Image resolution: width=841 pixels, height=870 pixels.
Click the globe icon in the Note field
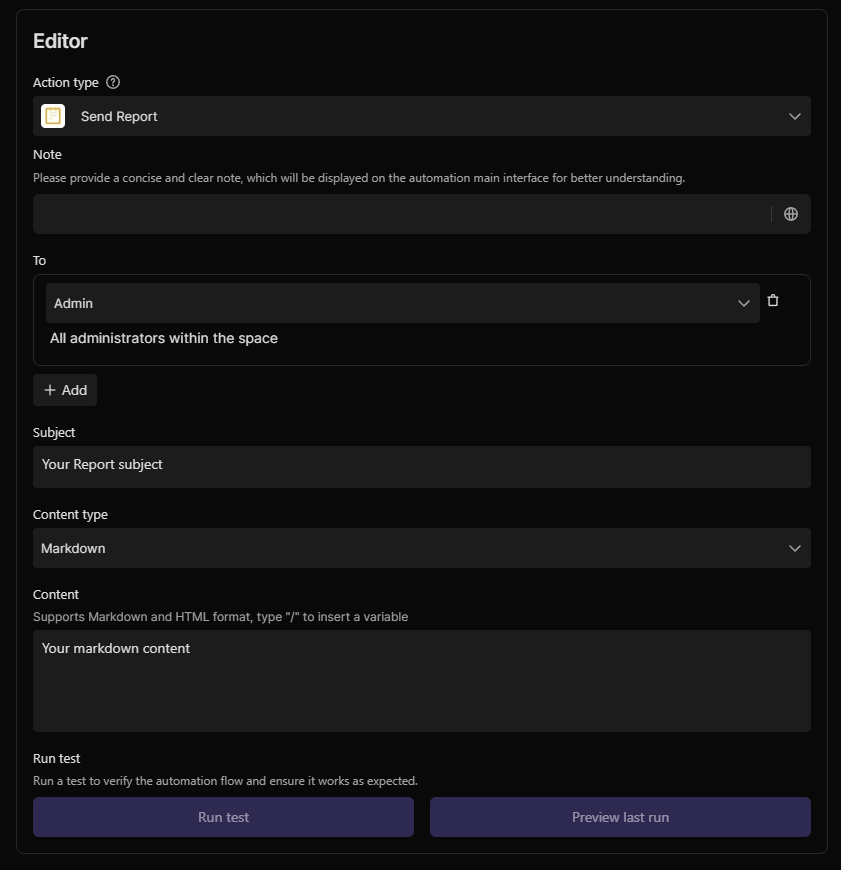(x=791, y=214)
